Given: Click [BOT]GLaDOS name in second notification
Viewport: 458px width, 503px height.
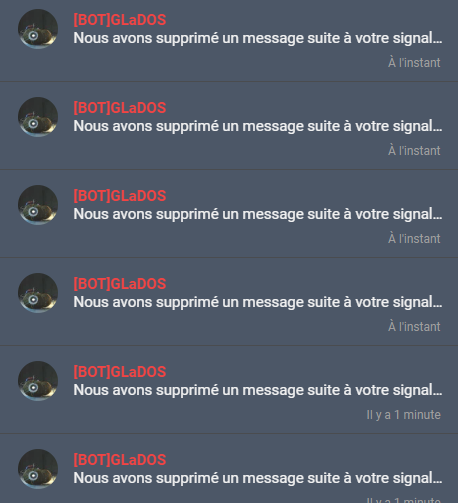Looking at the screenshot, I should [x=120, y=108].
